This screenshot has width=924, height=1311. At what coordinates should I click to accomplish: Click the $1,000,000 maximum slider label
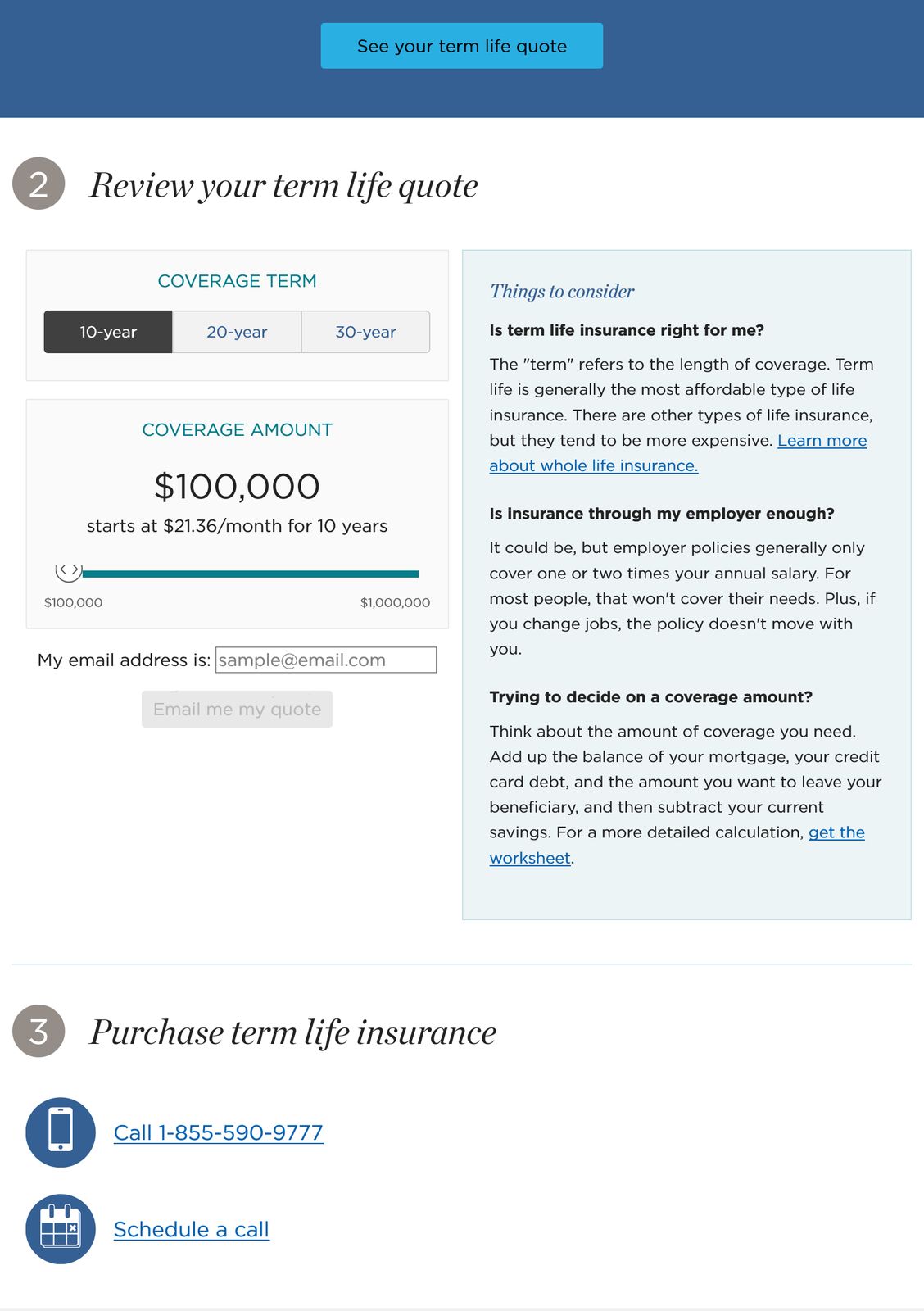click(395, 602)
